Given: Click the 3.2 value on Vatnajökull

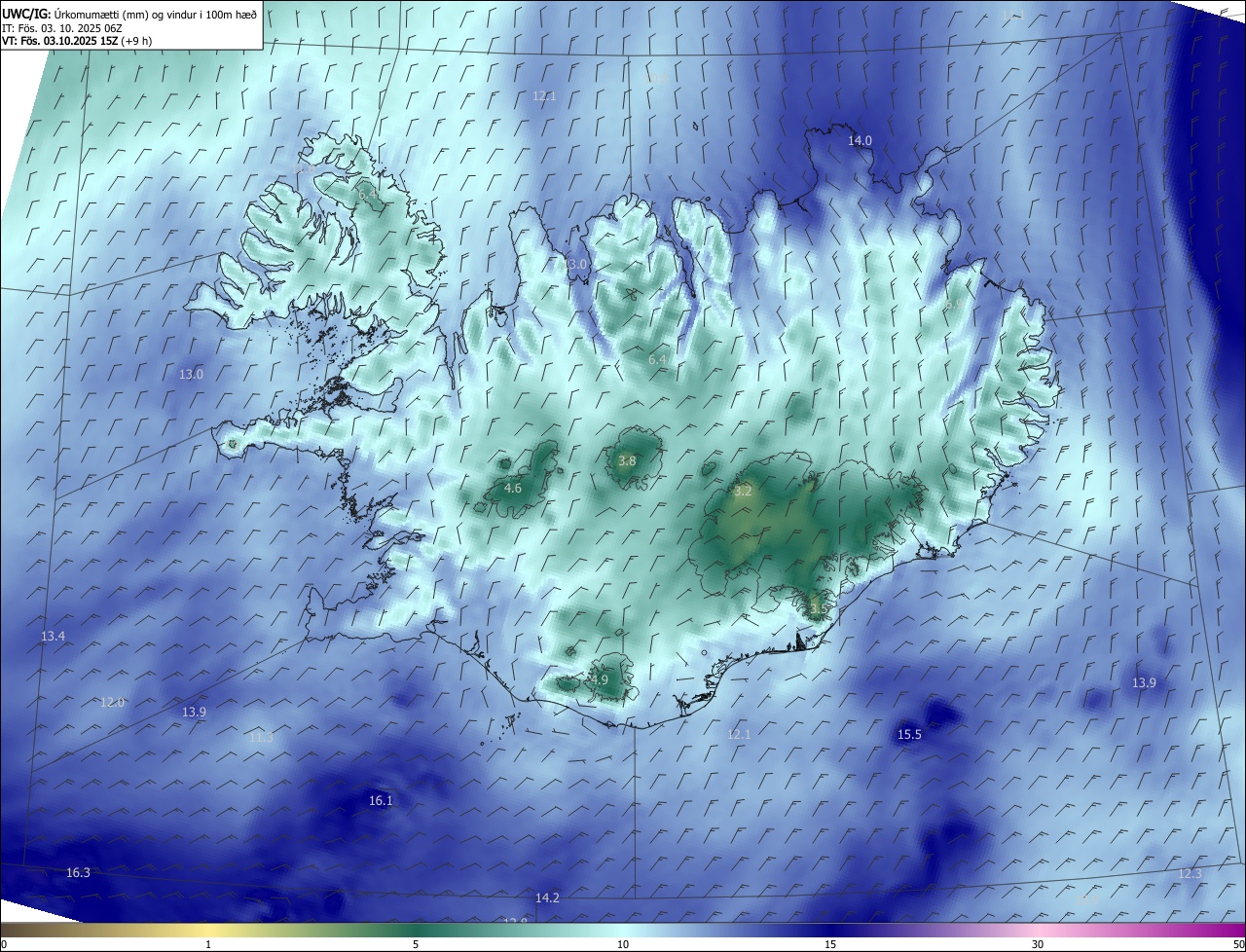Looking at the screenshot, I should pos(743,491).
